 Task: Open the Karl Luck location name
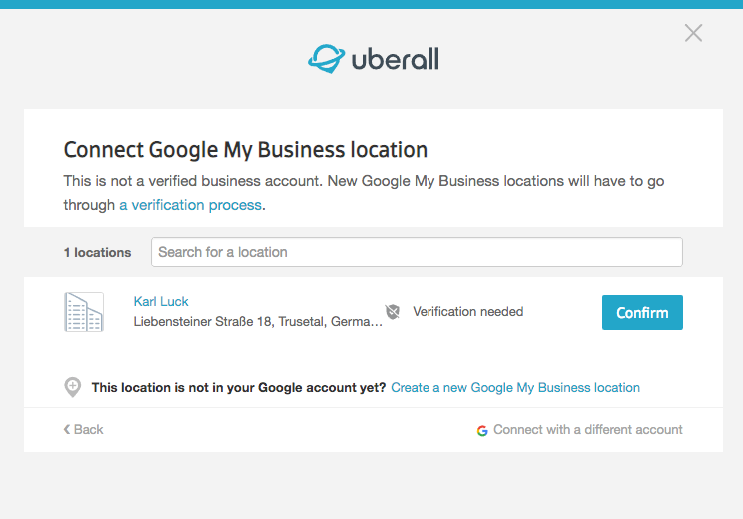pos(161,301)
